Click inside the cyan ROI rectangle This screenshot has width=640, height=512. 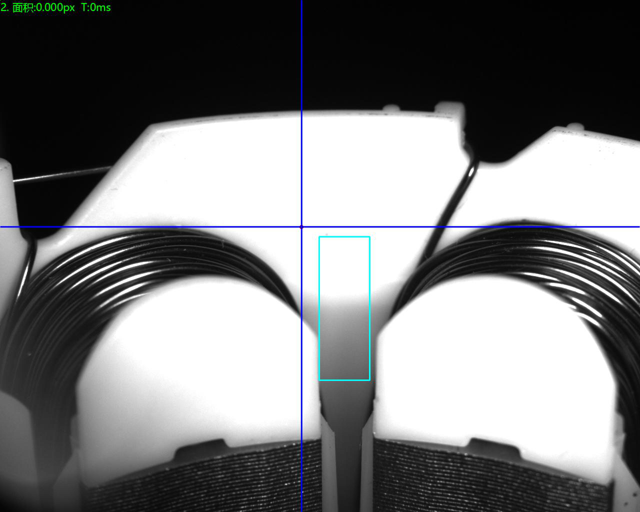[x=344, y=308]
